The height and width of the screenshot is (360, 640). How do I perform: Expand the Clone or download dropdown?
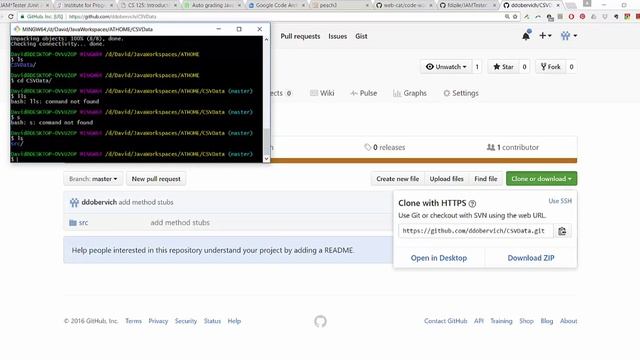coord(541,179)
